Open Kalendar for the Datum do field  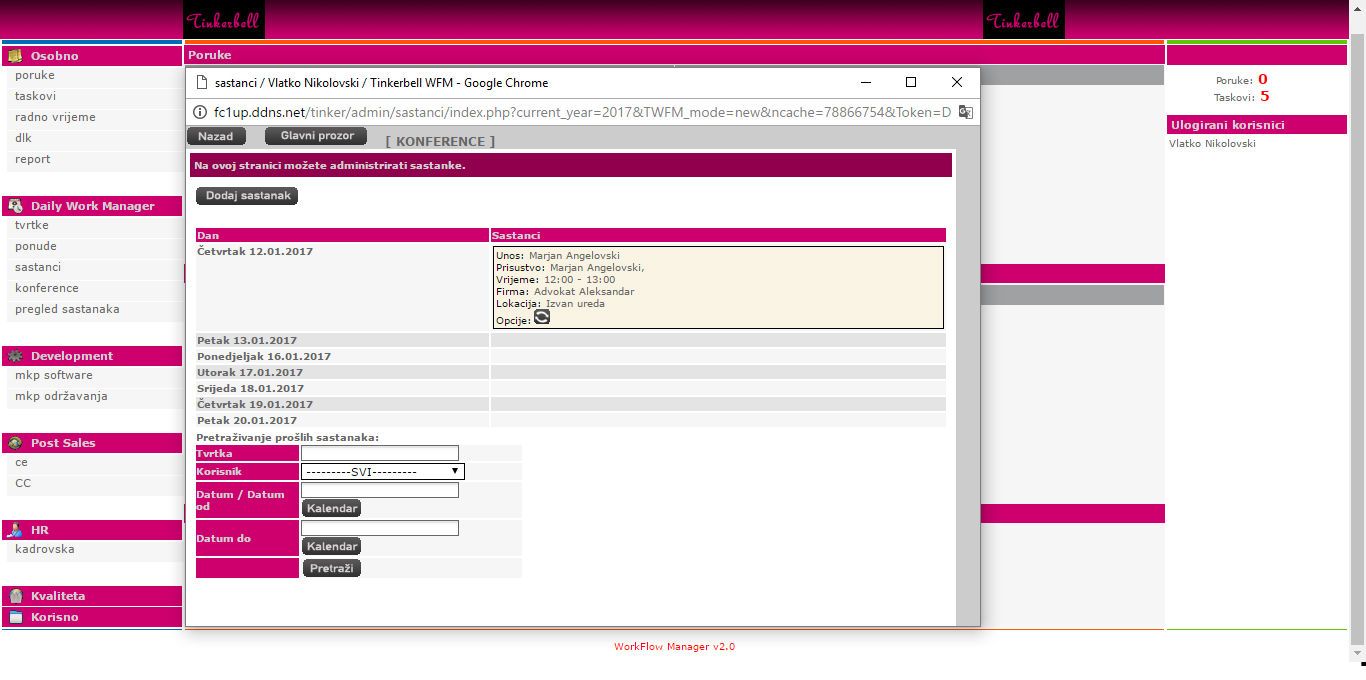pos(331,546)
